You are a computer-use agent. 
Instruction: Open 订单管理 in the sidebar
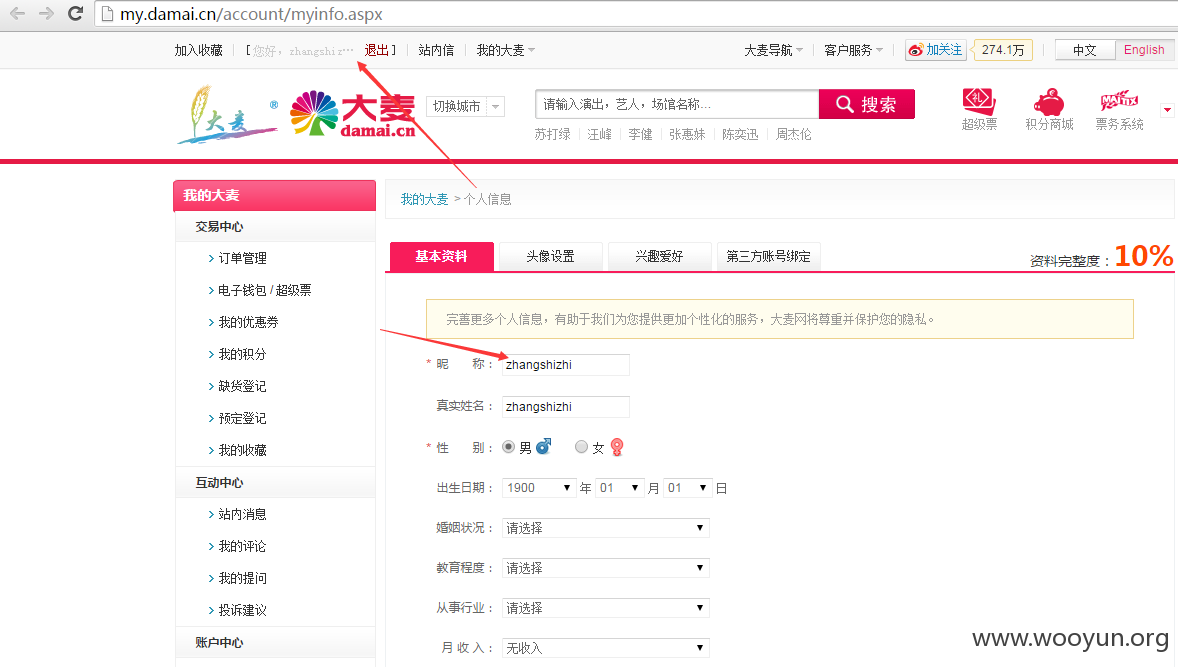tap(242, 258)
